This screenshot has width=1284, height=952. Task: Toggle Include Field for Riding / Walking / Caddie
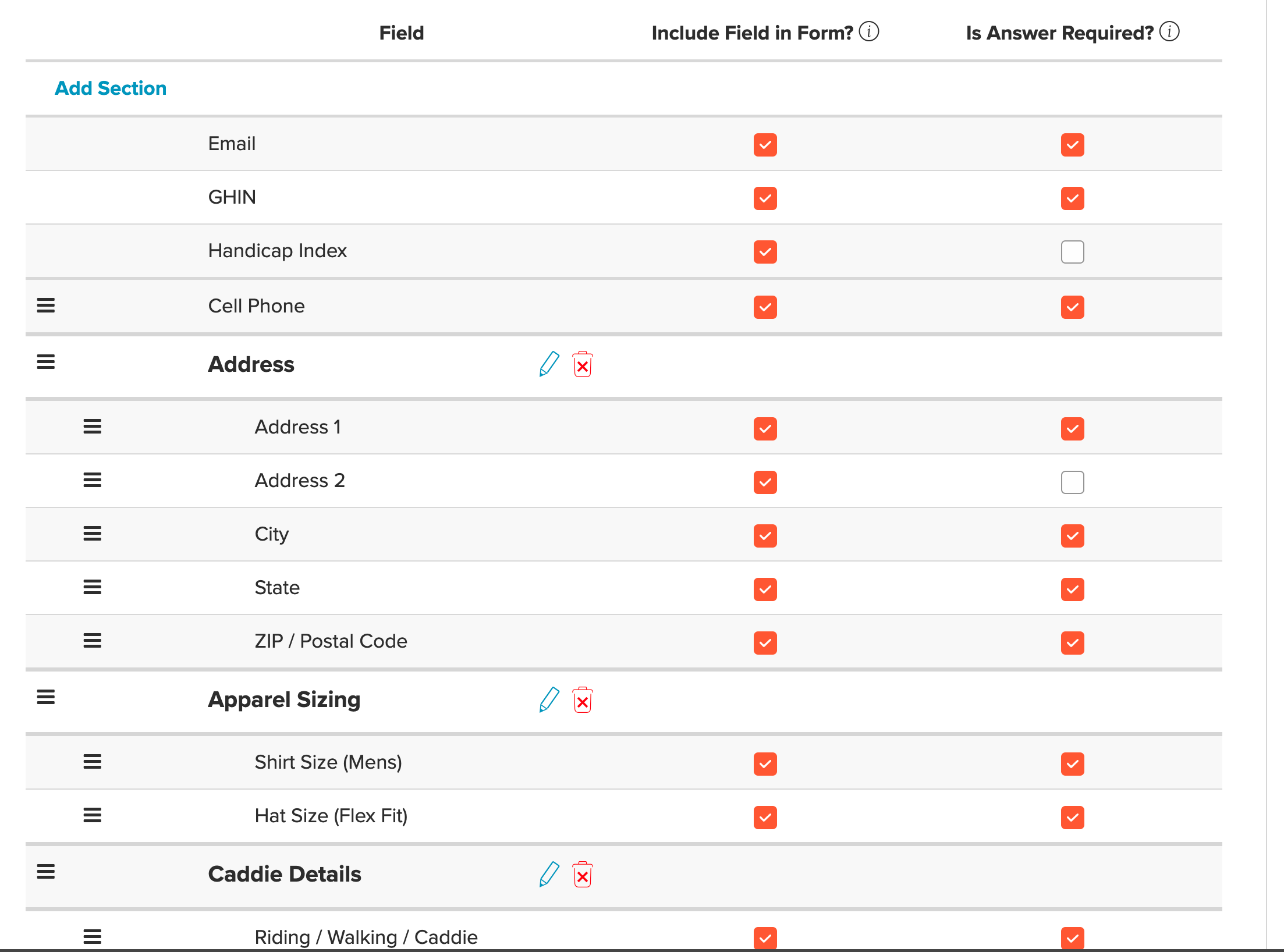765,938
